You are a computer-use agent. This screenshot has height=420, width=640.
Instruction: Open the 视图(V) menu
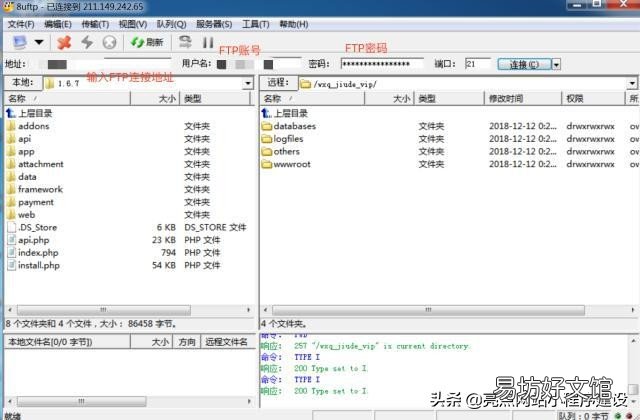[x=133, y=24]
